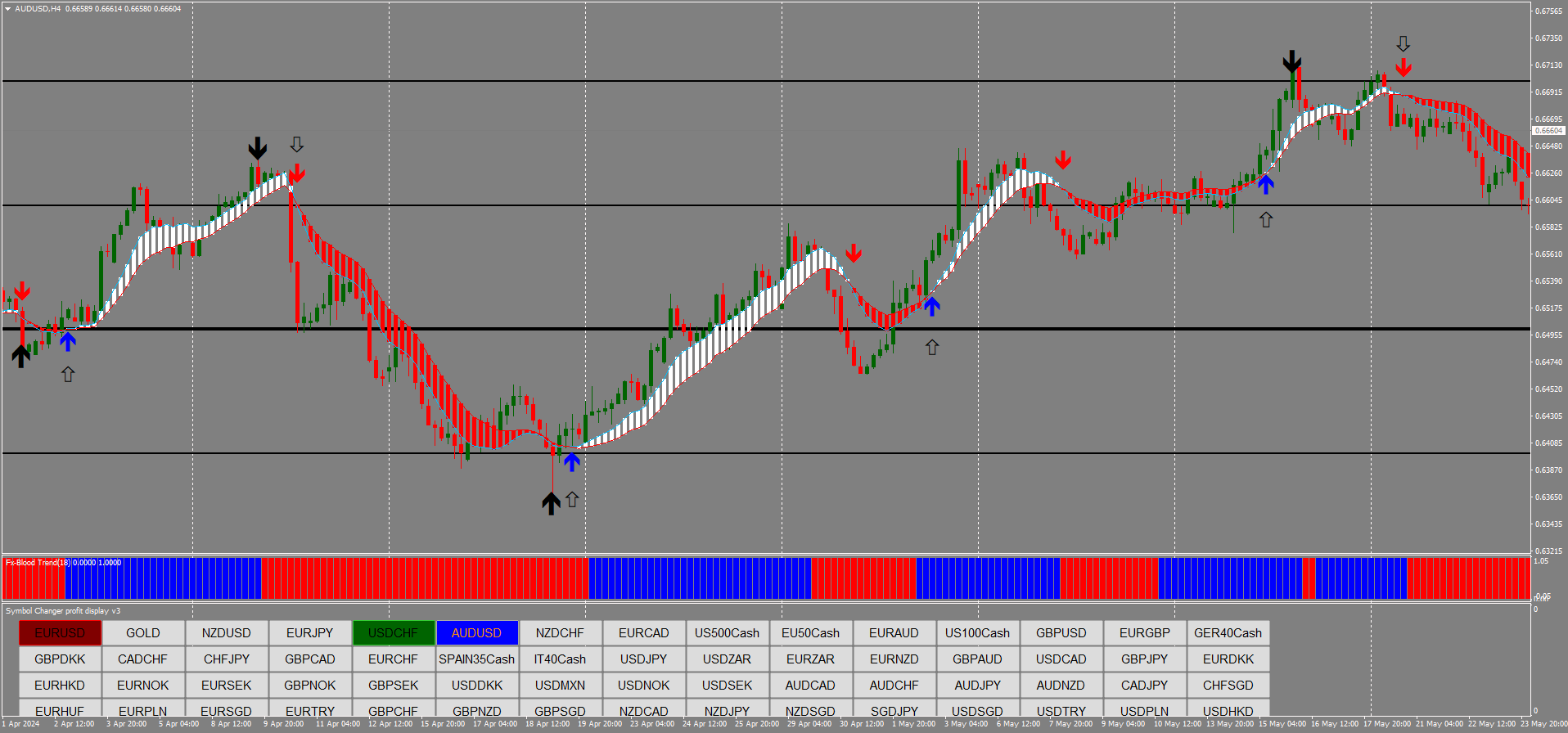The width and height of the screenshot is (1568, 733).
Task: Change the chart symbol to GOLD
Action: [143, 633]
